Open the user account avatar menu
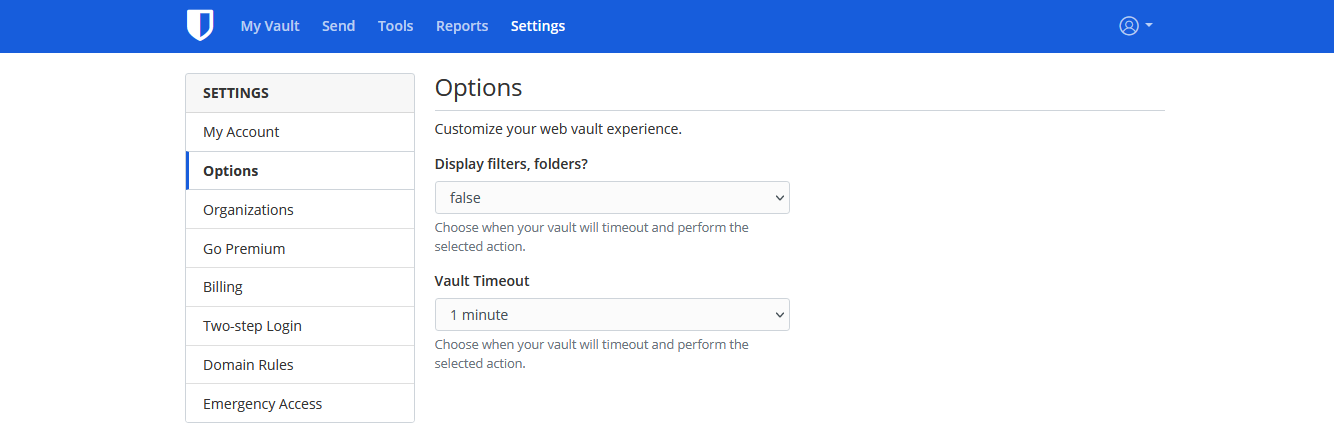The height and width of the screenshot is (428, 1334). point(1129,26)
